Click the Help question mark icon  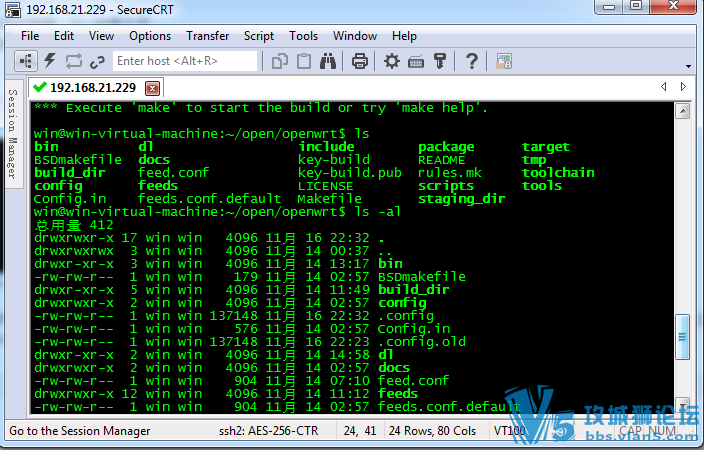[x=471, y=61]
